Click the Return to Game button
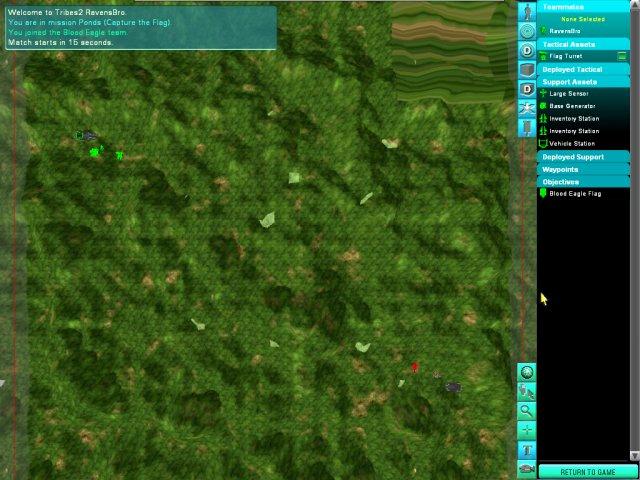Viewport: 640px width, 480px height. (588, 471)
